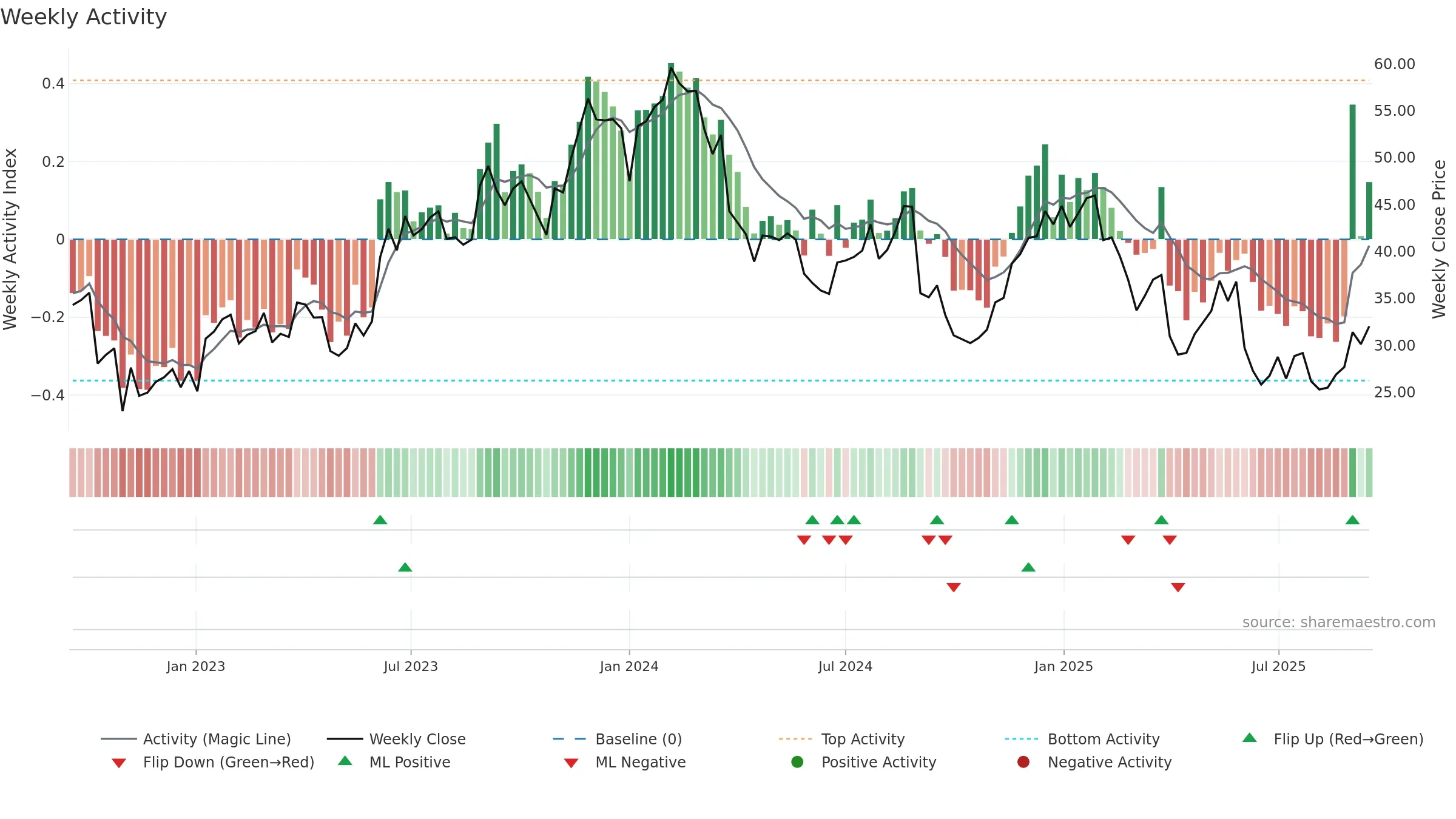Click the 'Weekly Activity' chart title
The image size is (1456, 819).
click(x=84, y=17)
